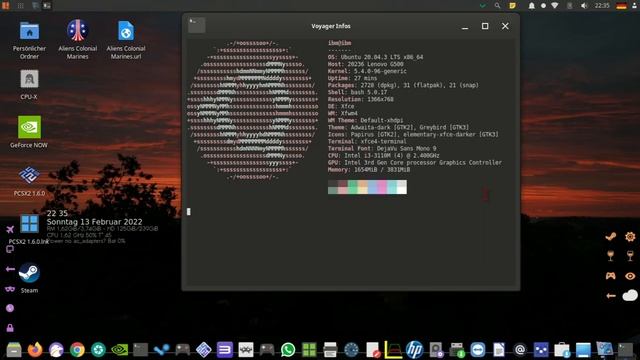Viewport: 640px width, 360px height.
Task: Select PCSX2 1.6.0 desktop shortcut
Action: (29, 180)
